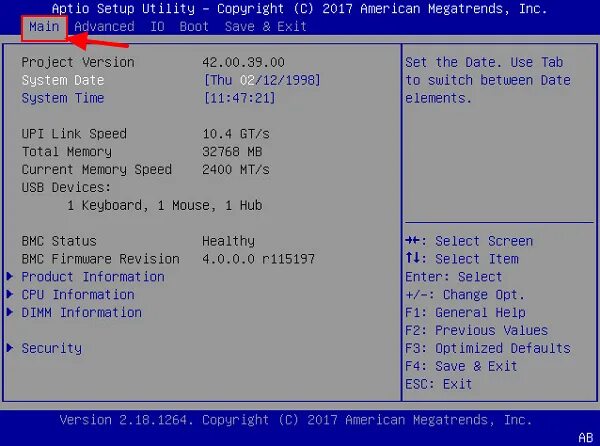This screenshot has height=446, width=600.
Task: Click the +/-: Change Opt. hint
Action: [x=465, y=295]
